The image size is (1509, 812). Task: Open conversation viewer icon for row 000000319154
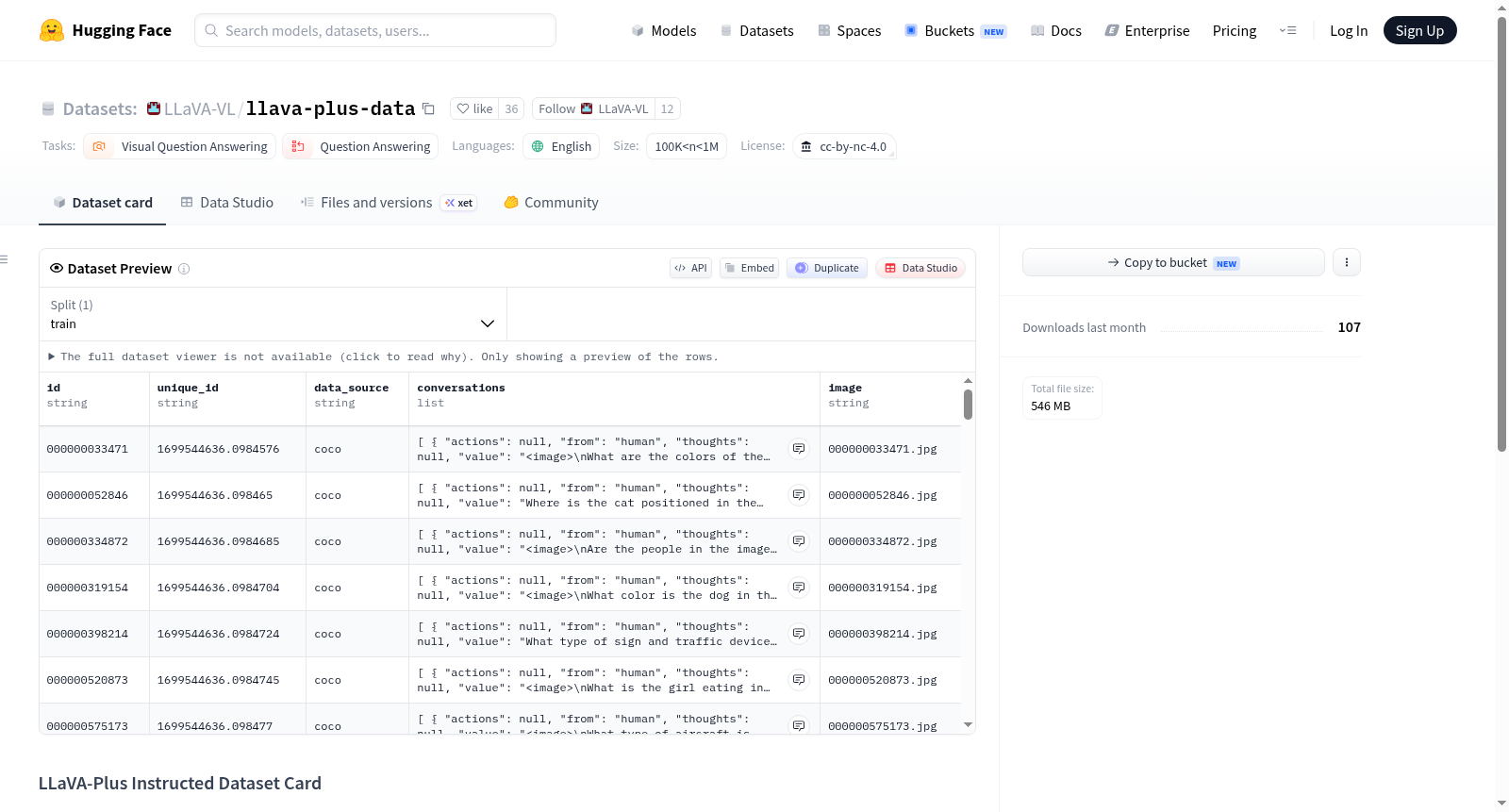pyautogui.click(x=799, y=588)
